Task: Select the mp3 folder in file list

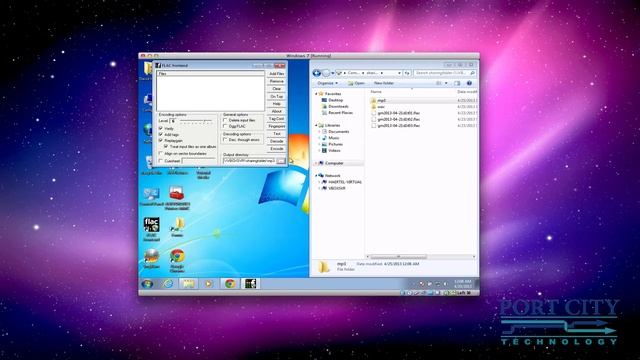Action: [382, 100]
